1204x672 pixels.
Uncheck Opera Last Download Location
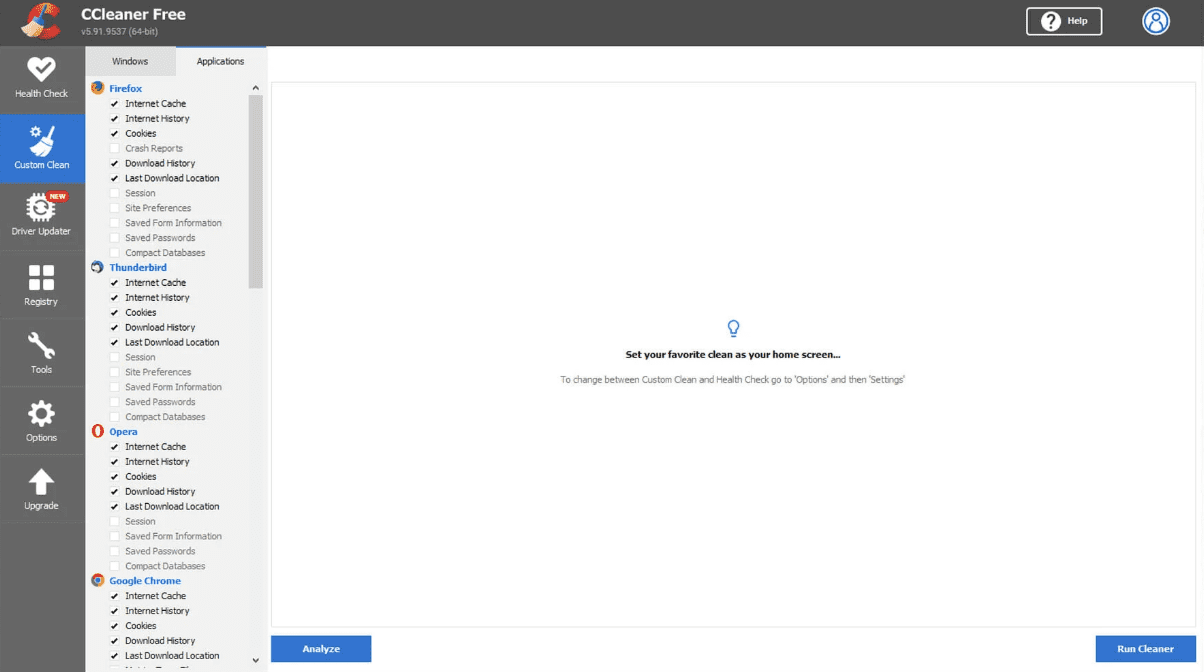click(115, 506)
